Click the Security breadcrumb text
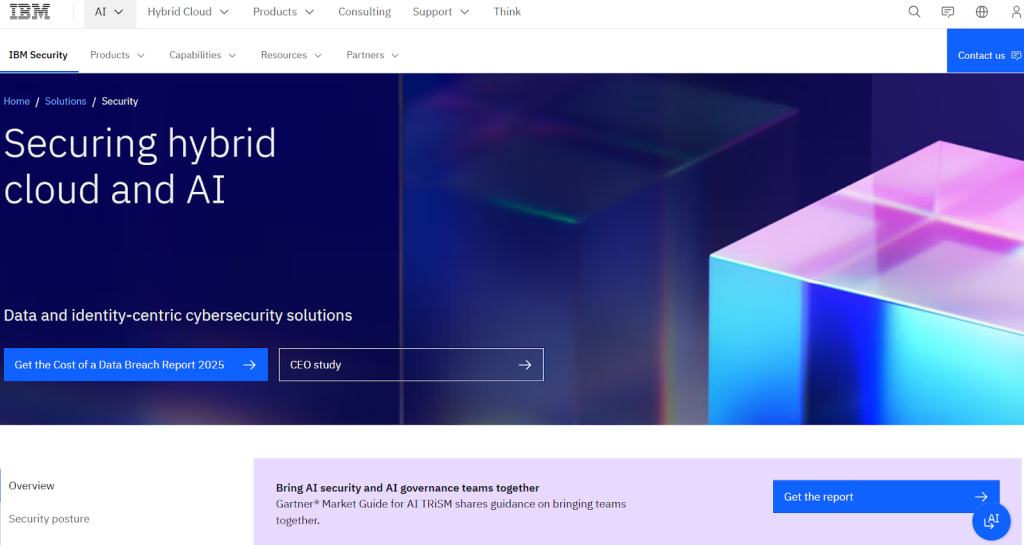Viewport: 1024px width, 545px height. [120, 101]
